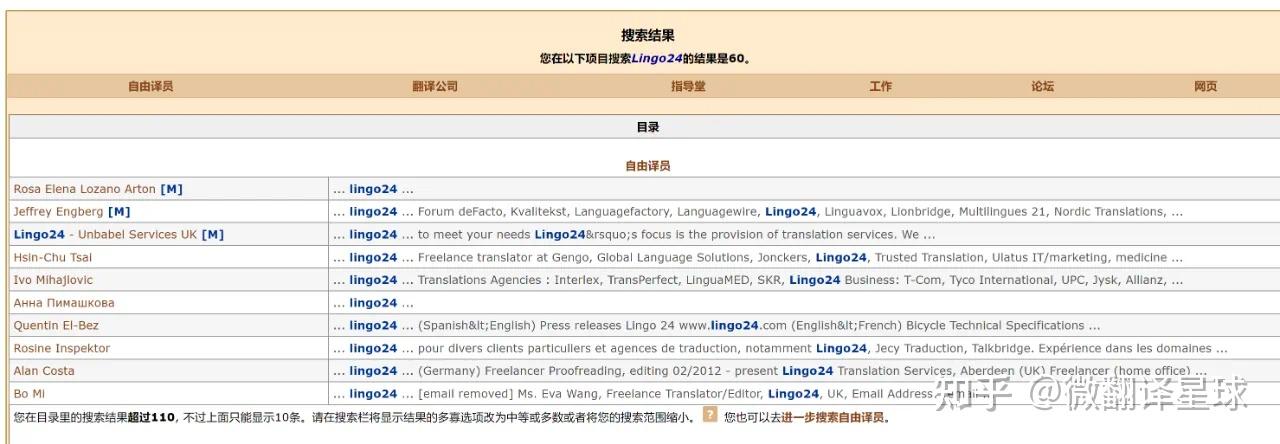Switch to the 翻译公司 tab

click(x=435, y=87)
